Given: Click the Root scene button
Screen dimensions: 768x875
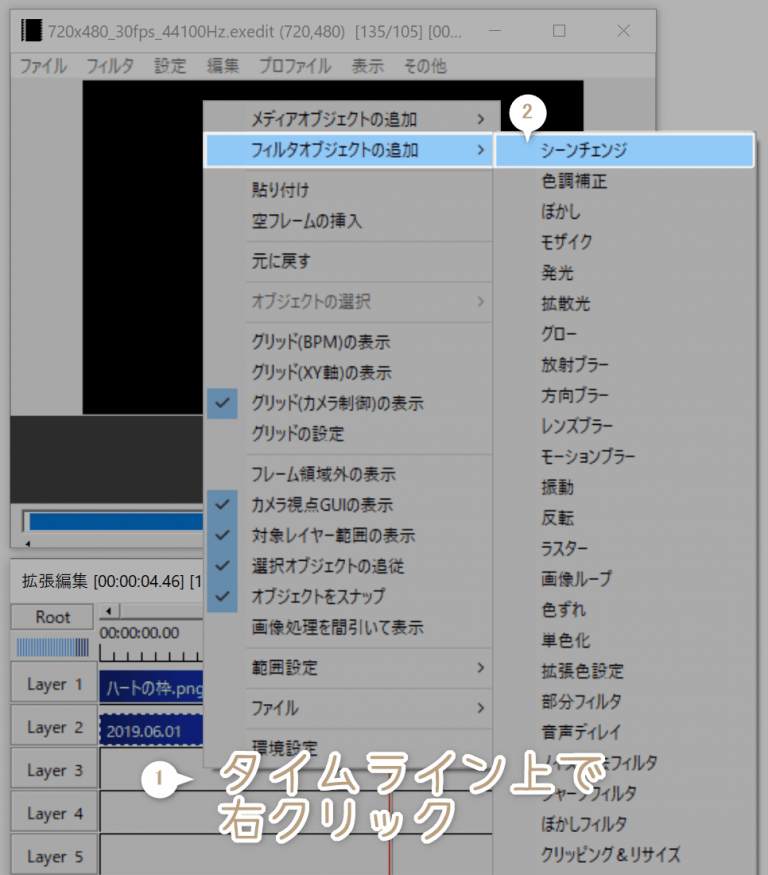Looking at the screenshot, I should [52, 617].
